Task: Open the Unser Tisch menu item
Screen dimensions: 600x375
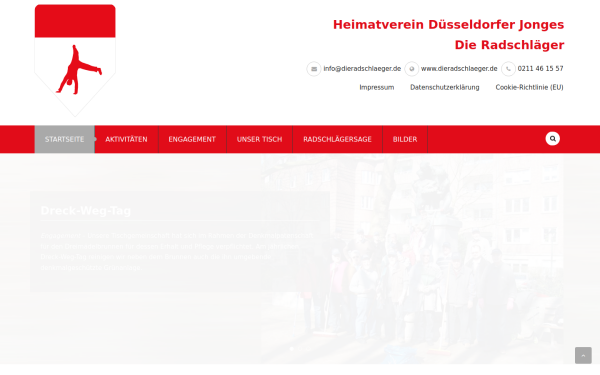Action: [259, 139]
